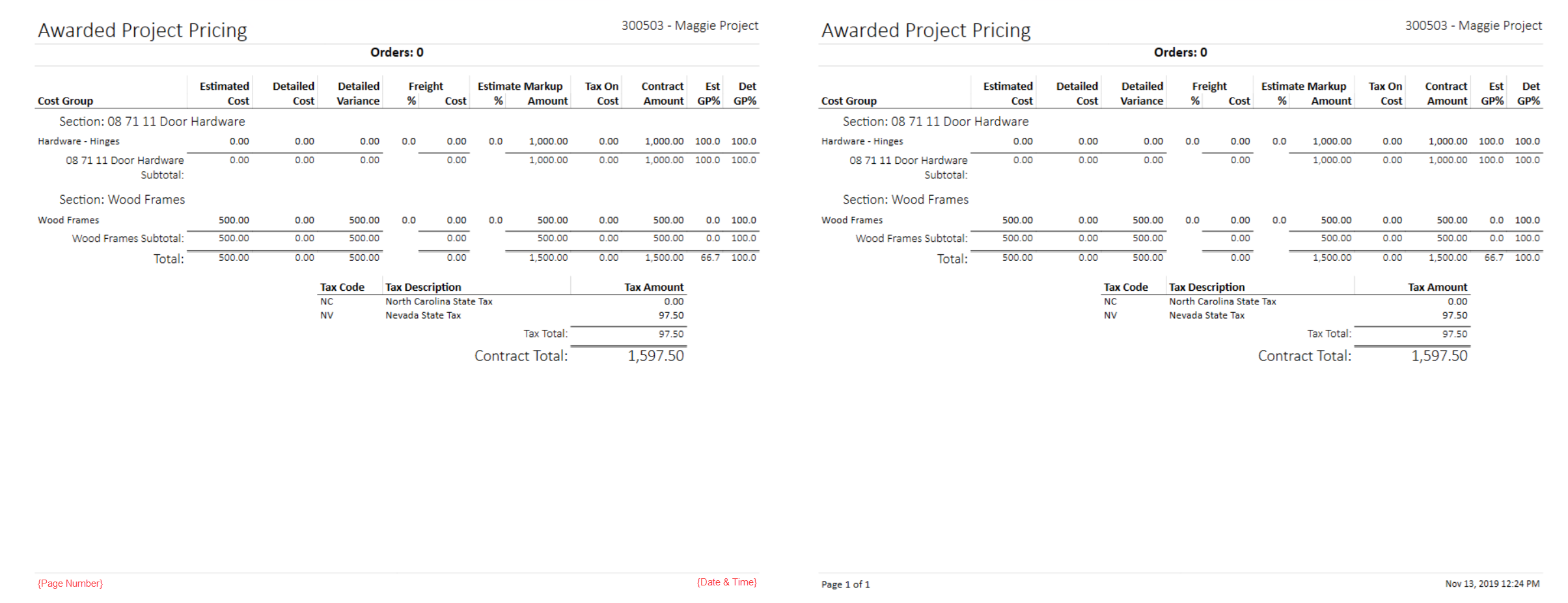Click the {Page Number} placeholder in footer
The image size is (1568, 603).
pos(70,583)
